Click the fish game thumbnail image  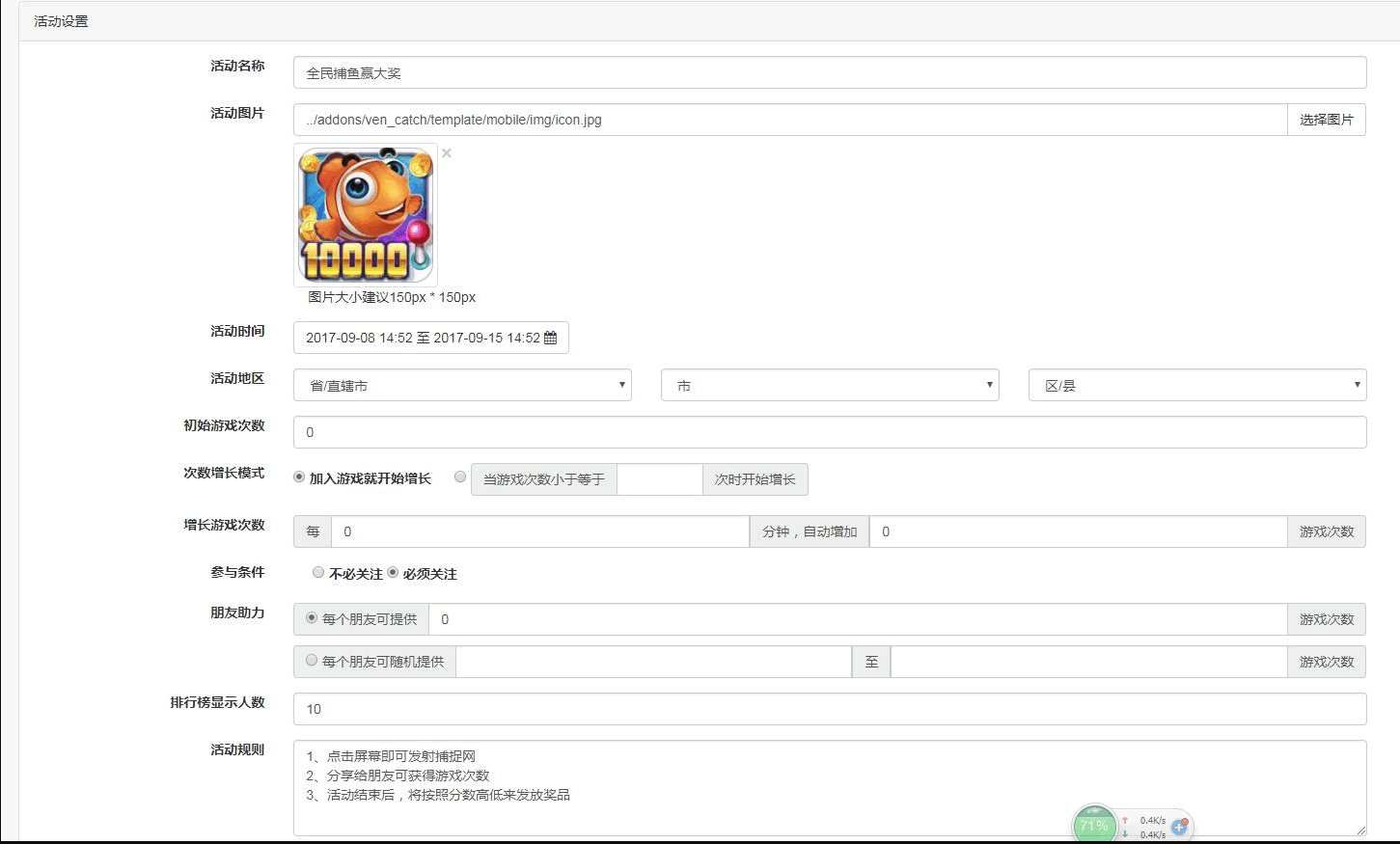tap(366, 215)
